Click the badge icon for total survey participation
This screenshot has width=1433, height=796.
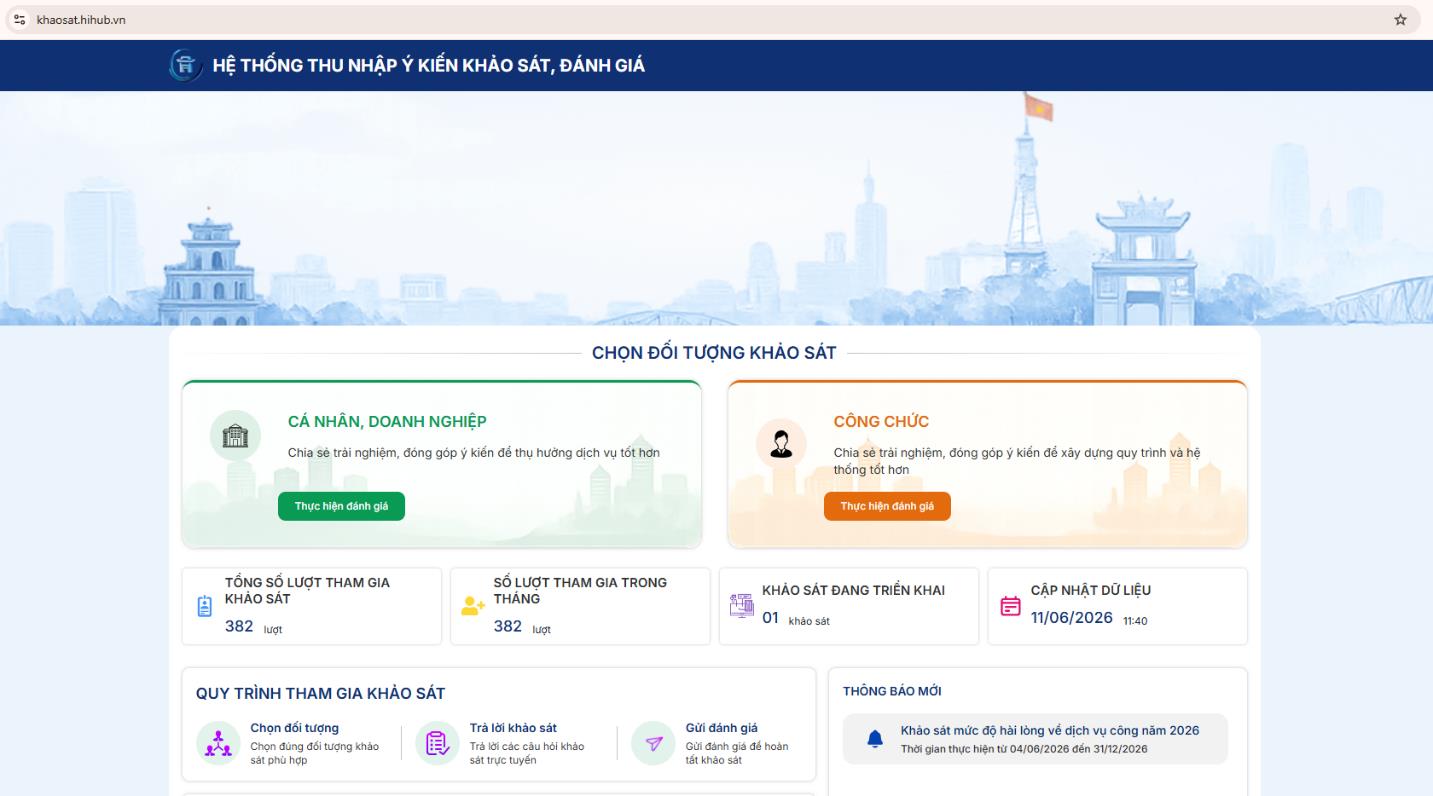coord(205,606)
